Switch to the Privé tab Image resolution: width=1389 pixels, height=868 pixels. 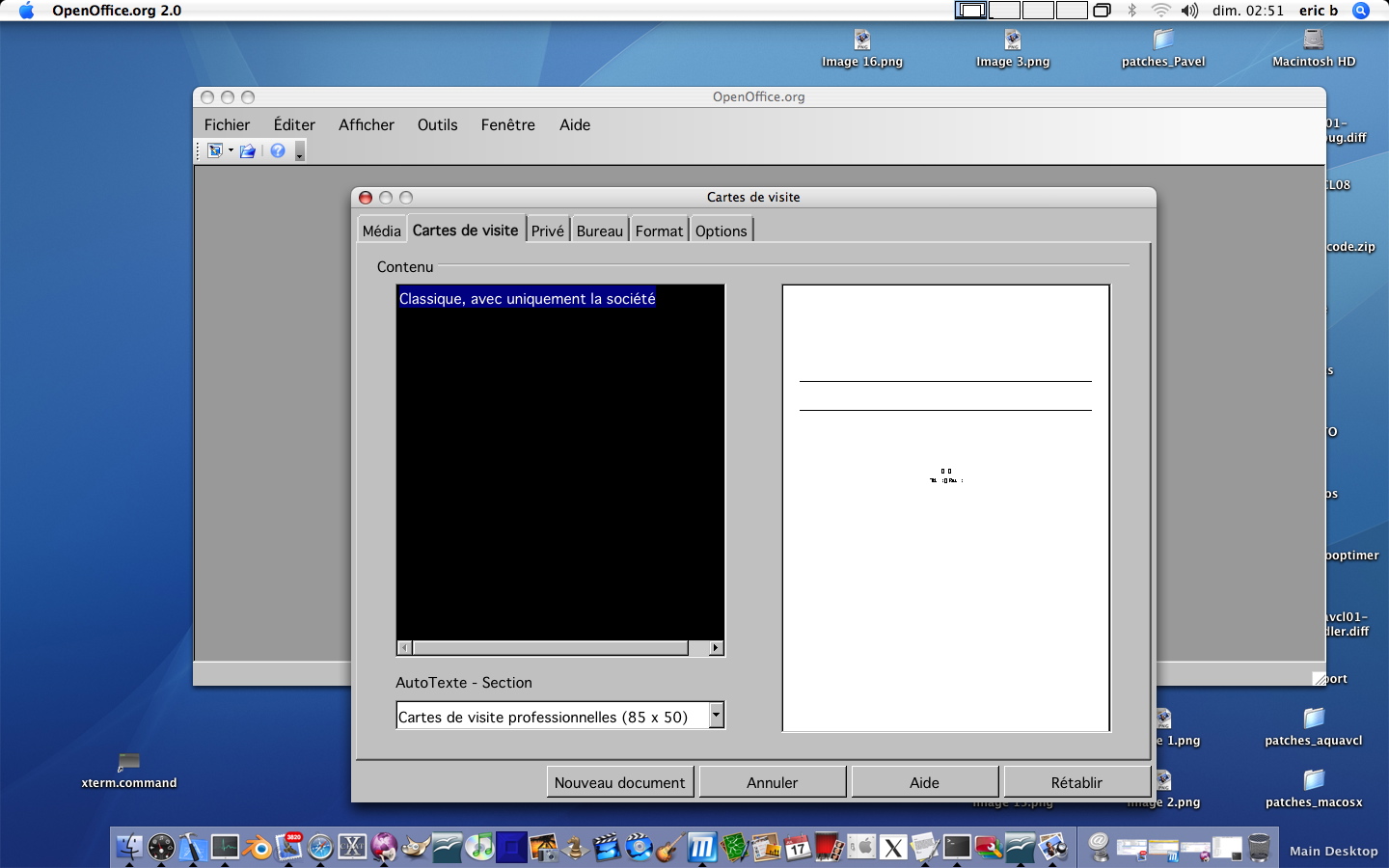click(548, 231)
